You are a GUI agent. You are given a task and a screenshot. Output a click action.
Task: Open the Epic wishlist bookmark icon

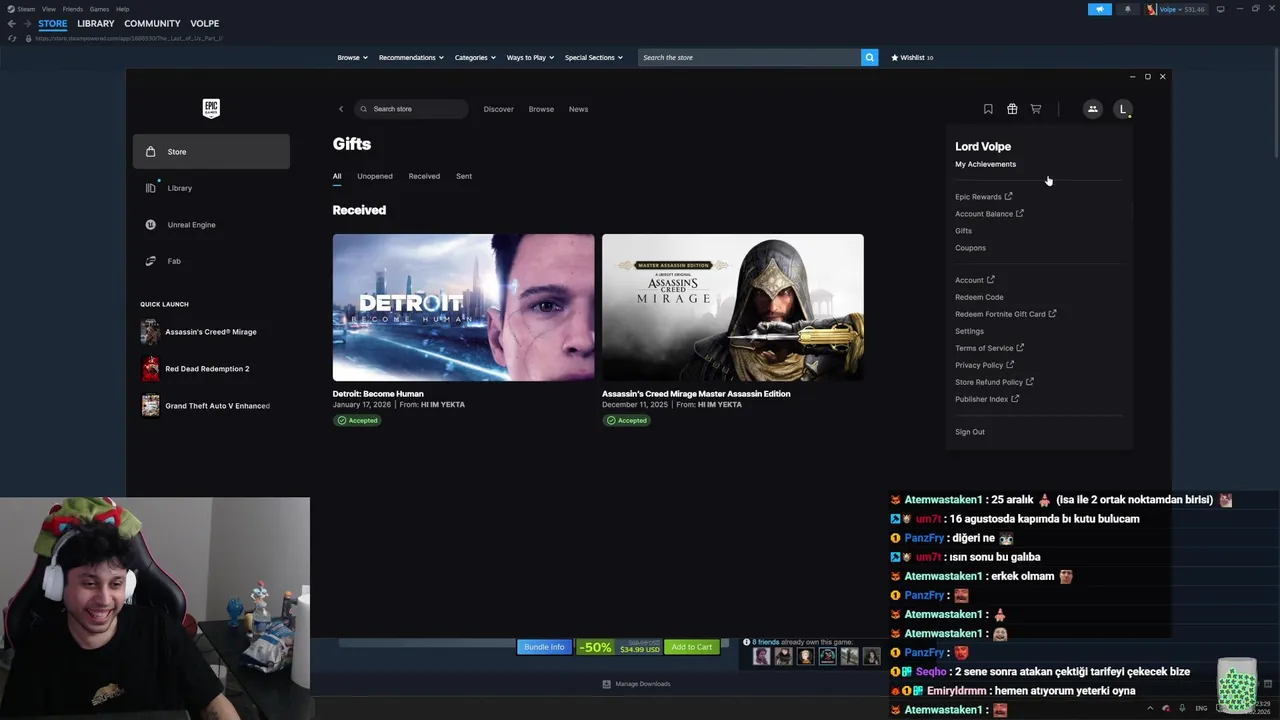coord(988,109)
